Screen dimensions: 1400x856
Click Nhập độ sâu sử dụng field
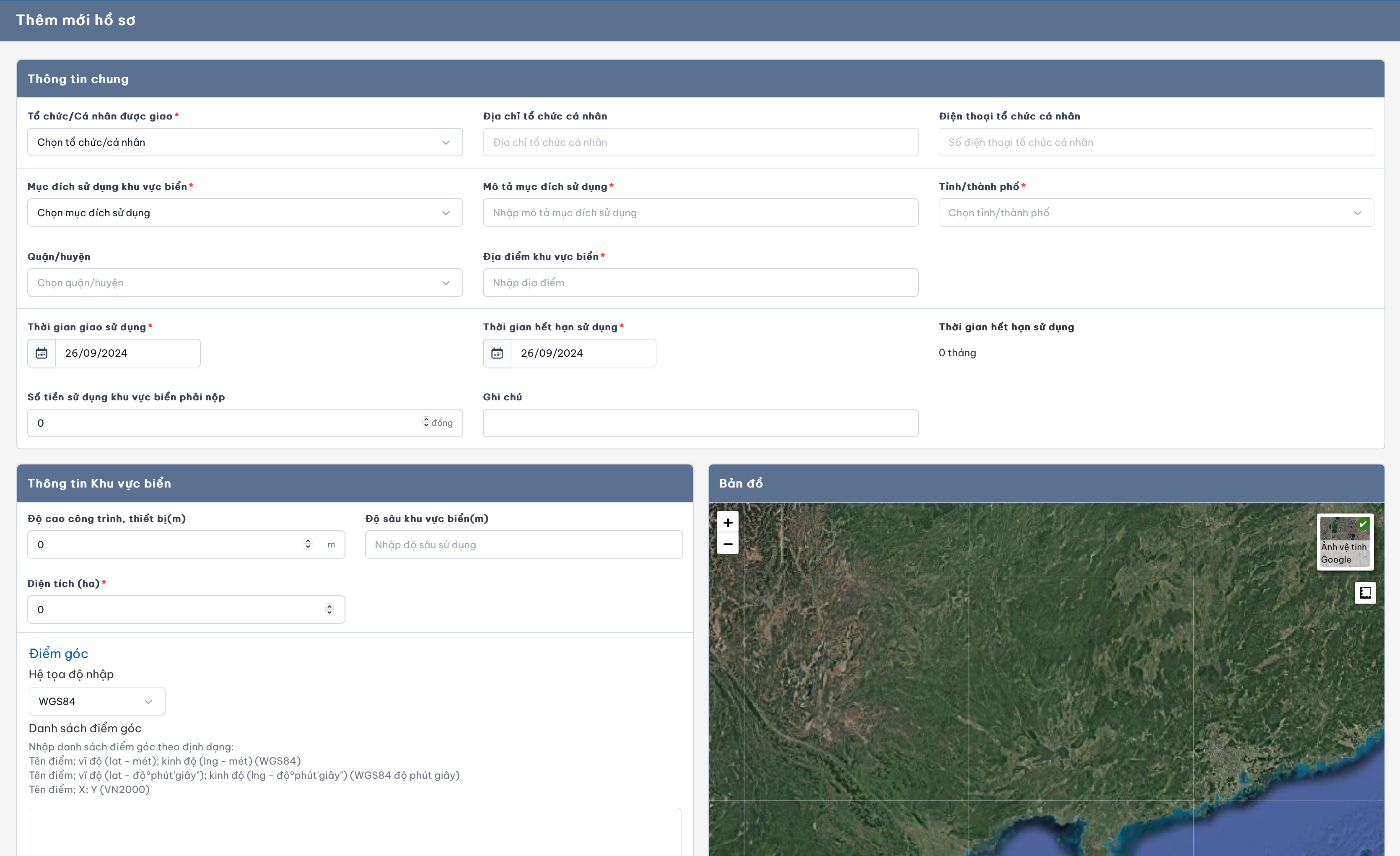pyautogui.click(x=523, y=545)
